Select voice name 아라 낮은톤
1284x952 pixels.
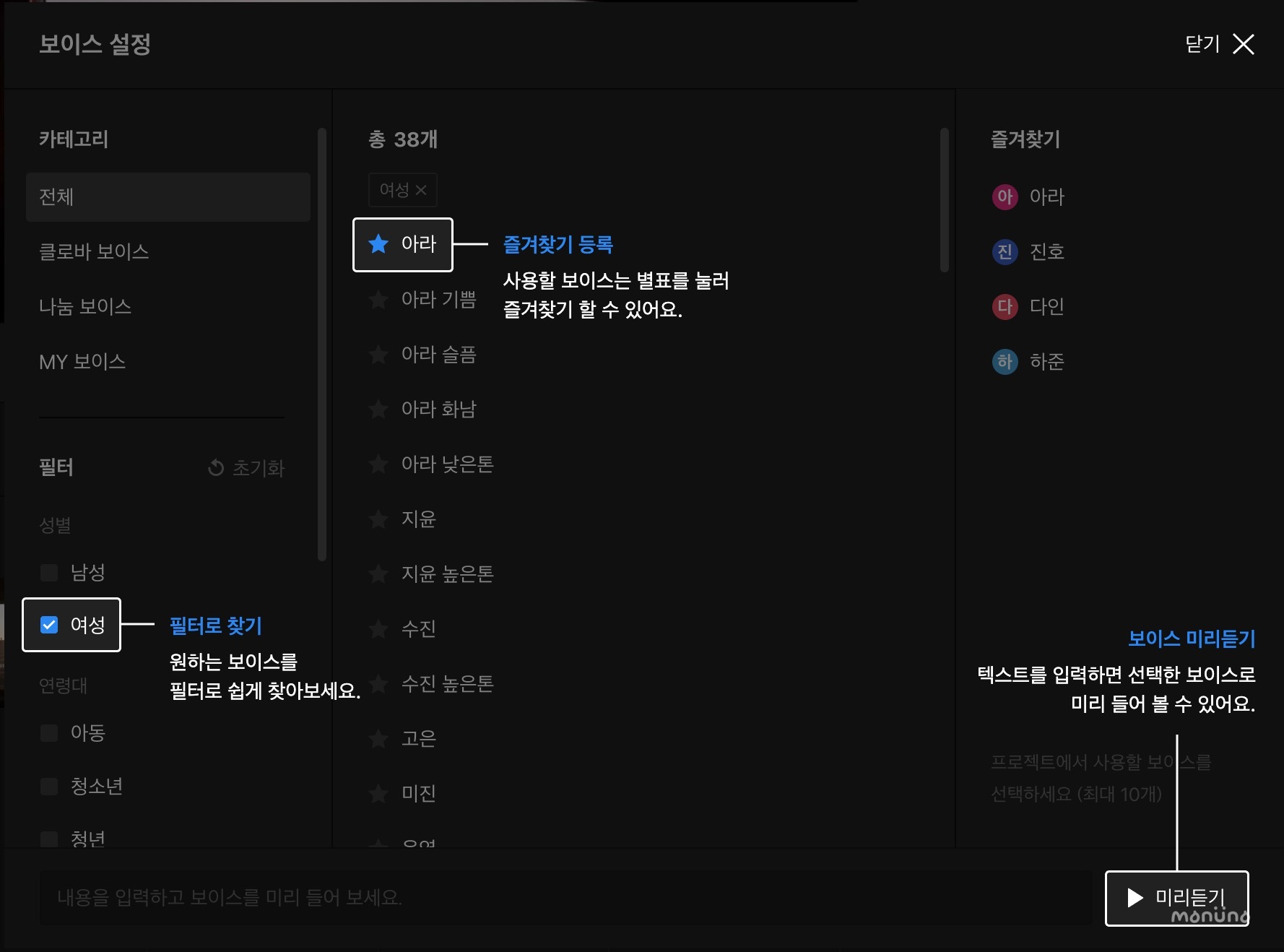coord(448,464)
